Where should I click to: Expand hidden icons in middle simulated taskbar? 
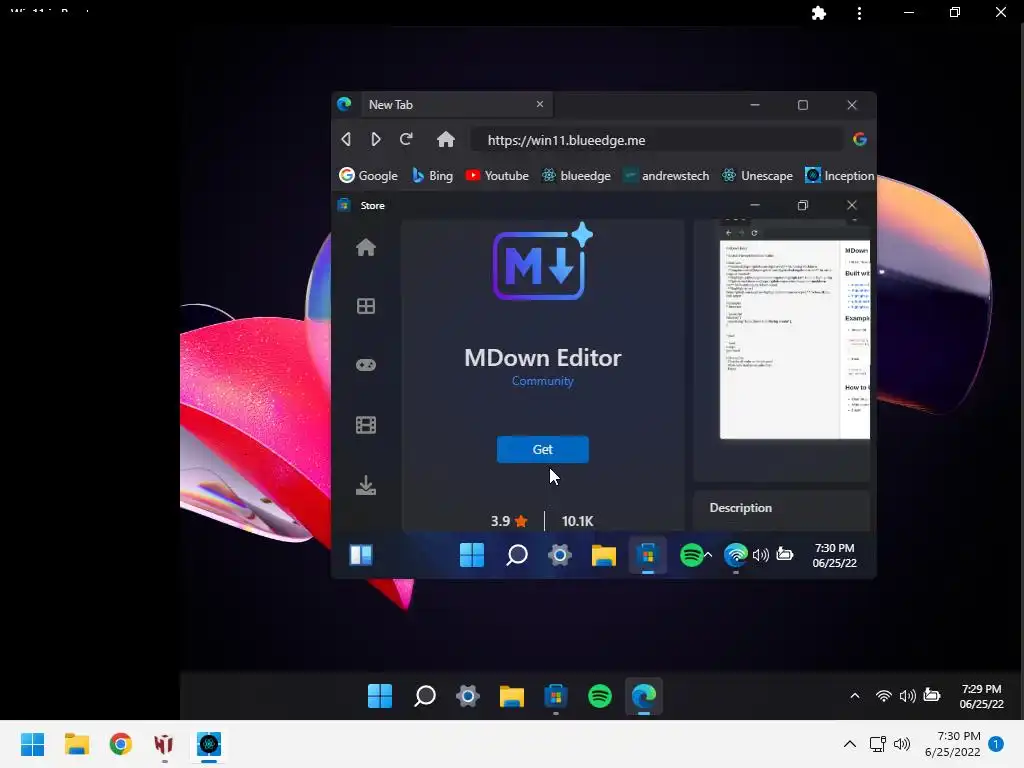[855, 696]
